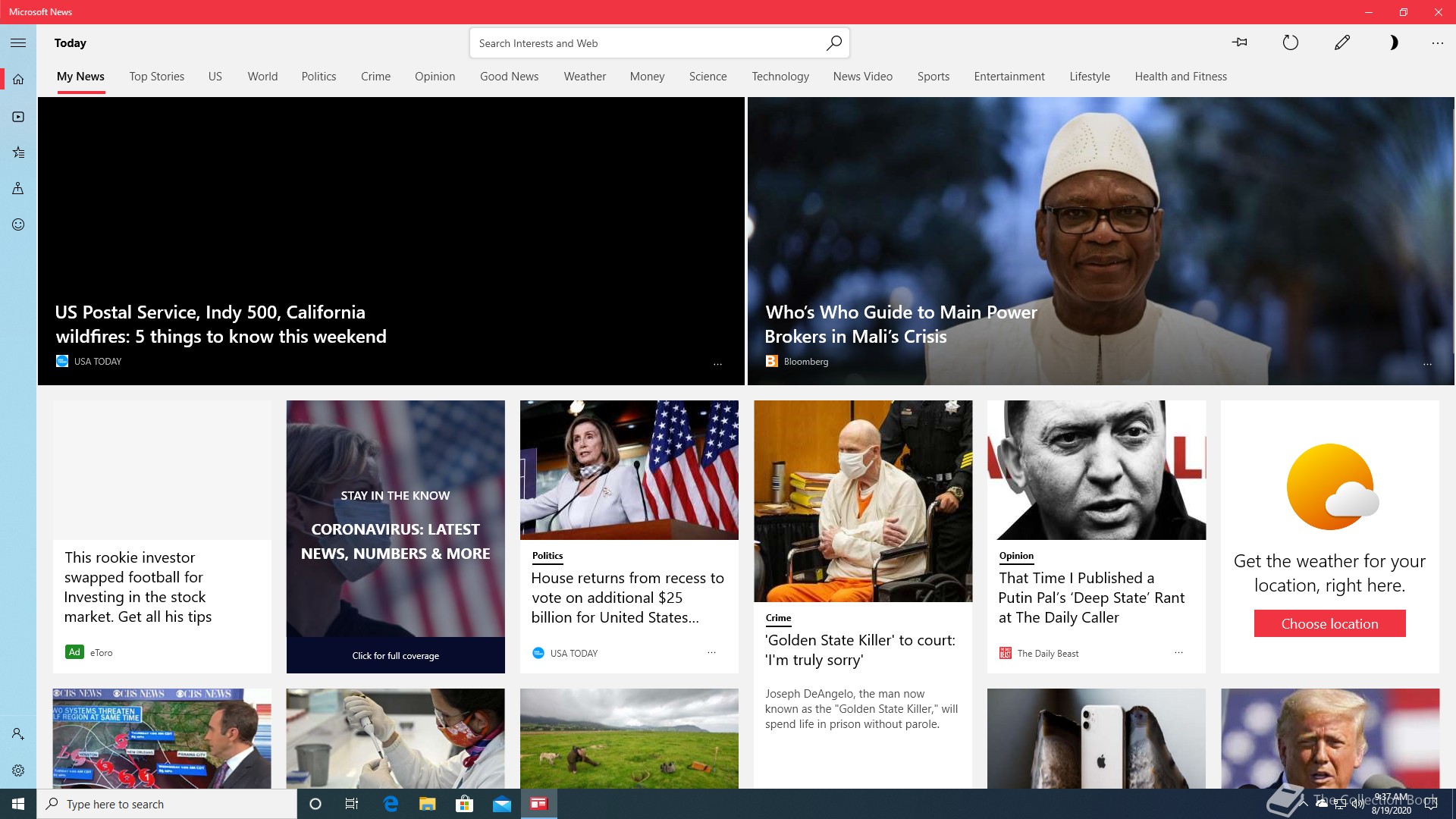Open US Postal Service, Indy 500 headline
This screenshot has width=1456, height=819.
(221, 324)
